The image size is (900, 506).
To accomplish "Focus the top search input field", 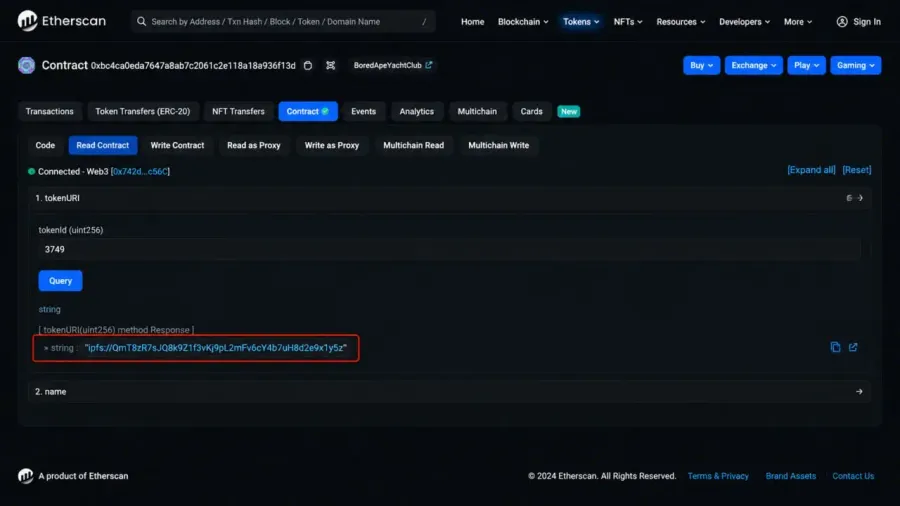I will pyautogui.click(x=283, y=22).
